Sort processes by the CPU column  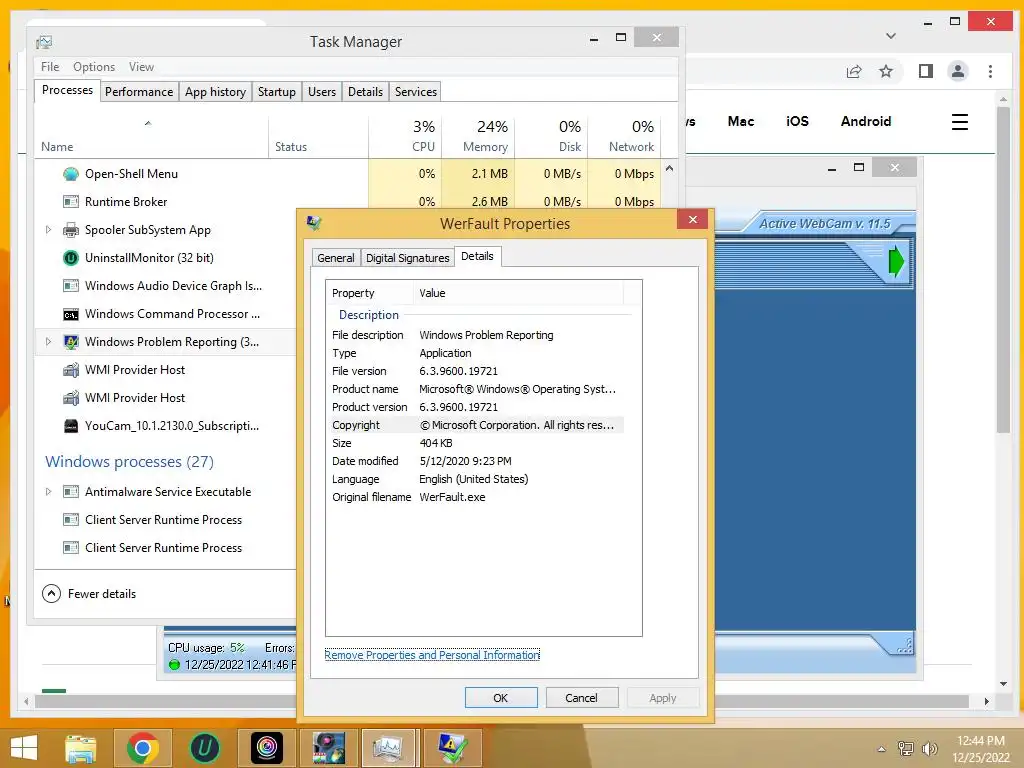(x=406, y=136)
